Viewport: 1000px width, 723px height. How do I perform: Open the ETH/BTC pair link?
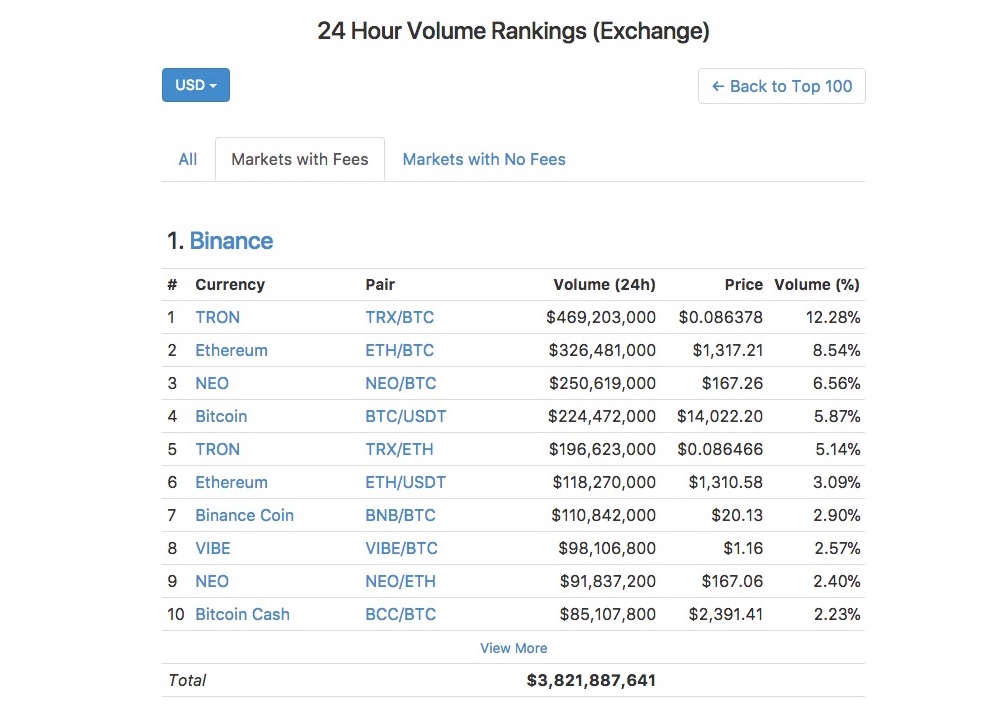399,351
